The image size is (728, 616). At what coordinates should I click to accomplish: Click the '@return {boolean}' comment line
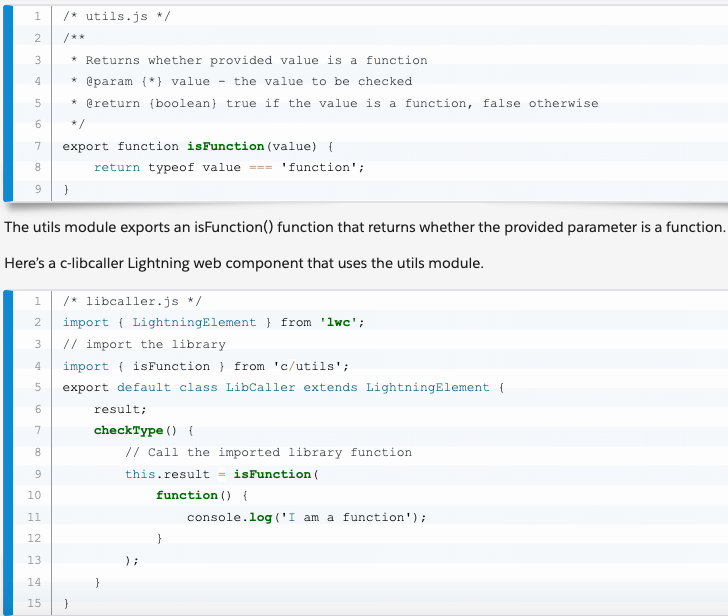click(x=335, y=103)
